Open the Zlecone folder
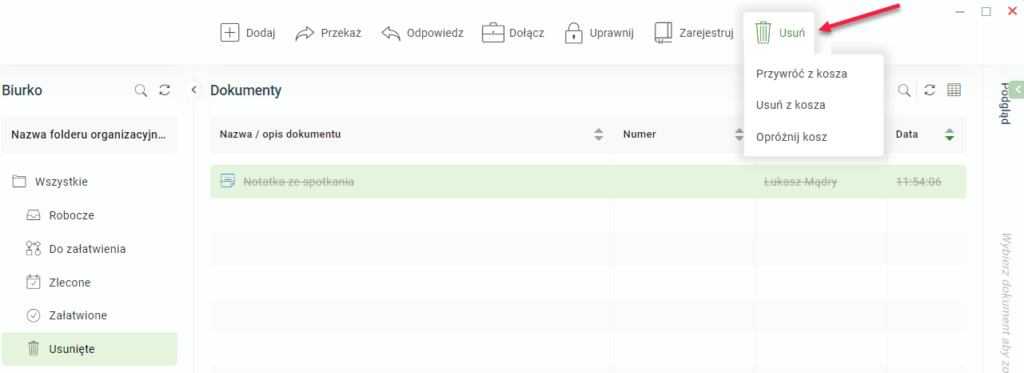1024x373 pixels. coord(89,283)
